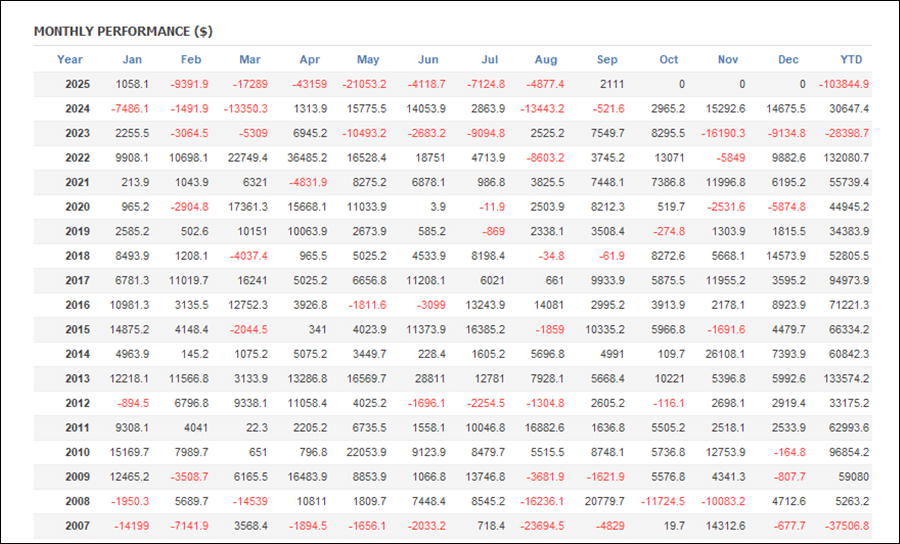Screen dimensions: 900x544
Task: Click the 2007 August value -23694.5
Action: [543, 526]
